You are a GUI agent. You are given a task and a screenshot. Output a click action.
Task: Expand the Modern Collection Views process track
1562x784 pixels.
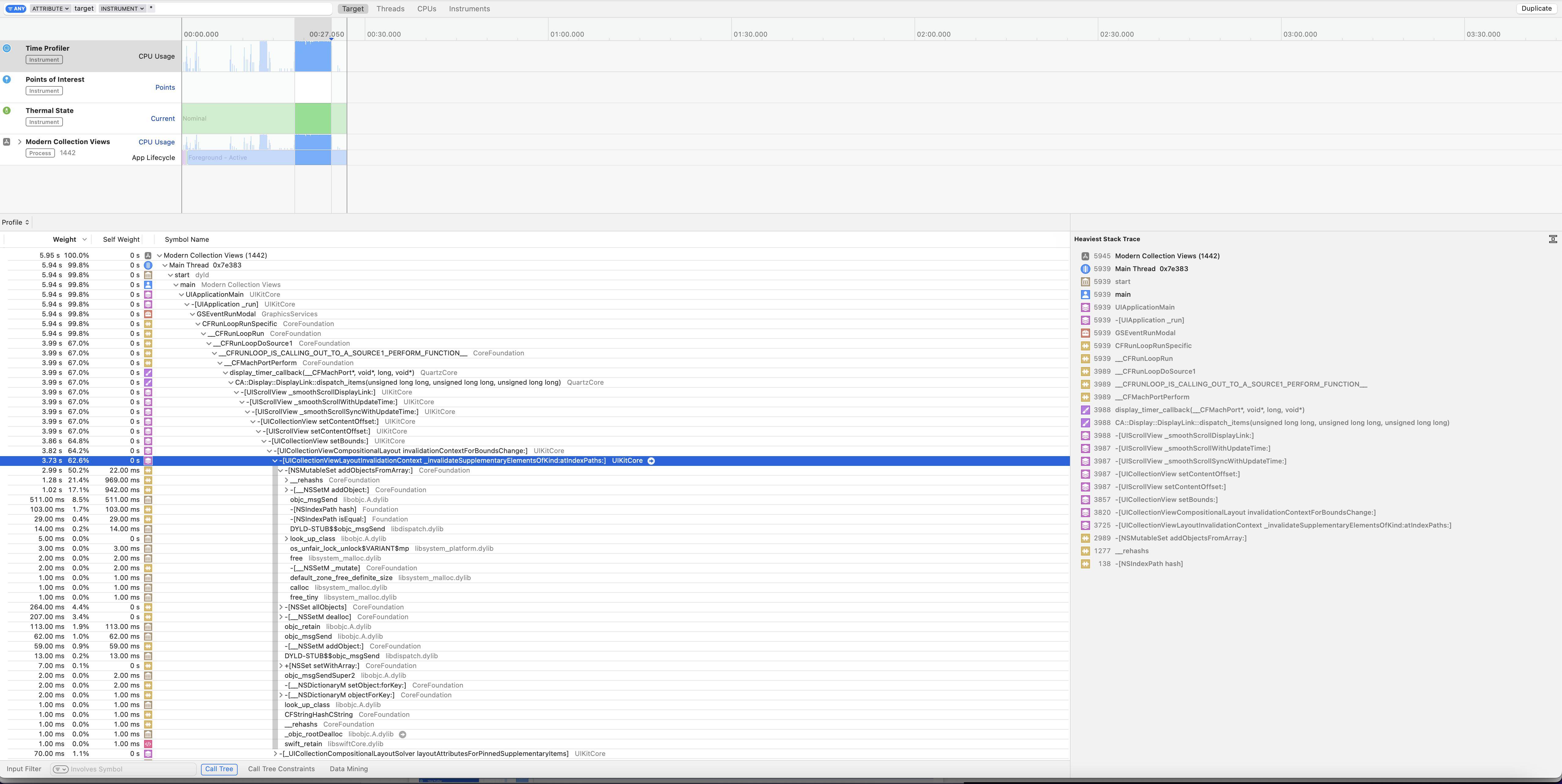(20, 142)
